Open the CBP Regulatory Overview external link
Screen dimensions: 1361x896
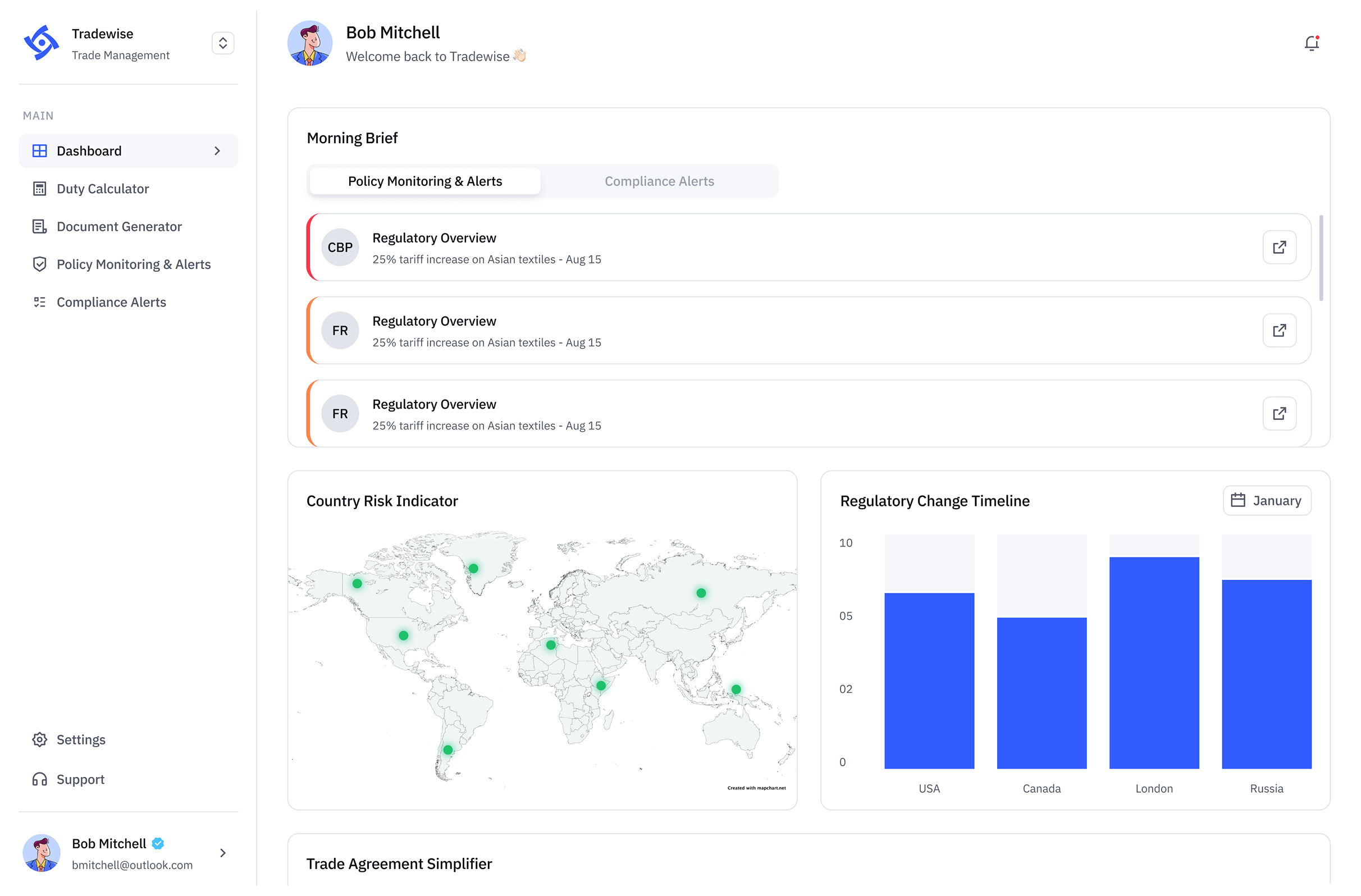pyautogui.click(x=1279, y=248)
